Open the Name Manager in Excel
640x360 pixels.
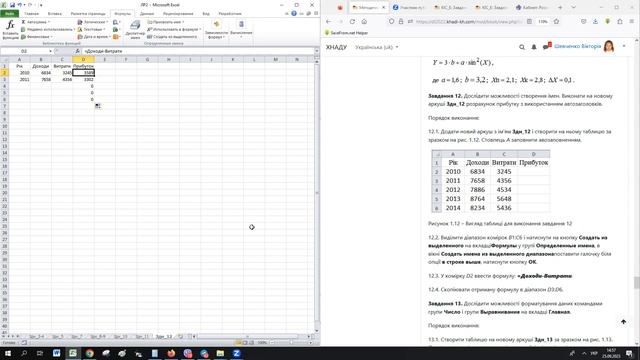coord(135,30)
